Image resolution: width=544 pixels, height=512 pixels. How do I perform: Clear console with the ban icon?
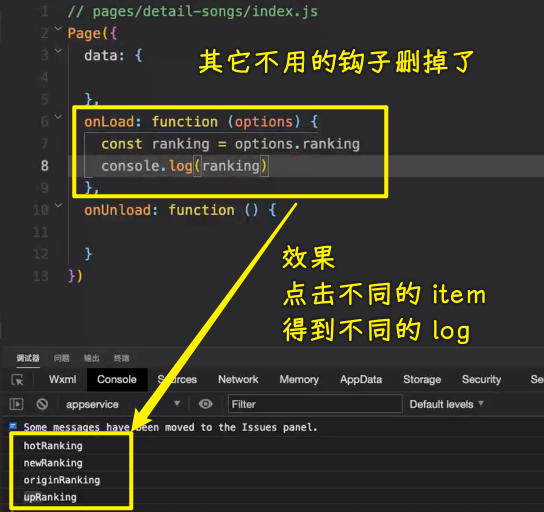[42, 404]
